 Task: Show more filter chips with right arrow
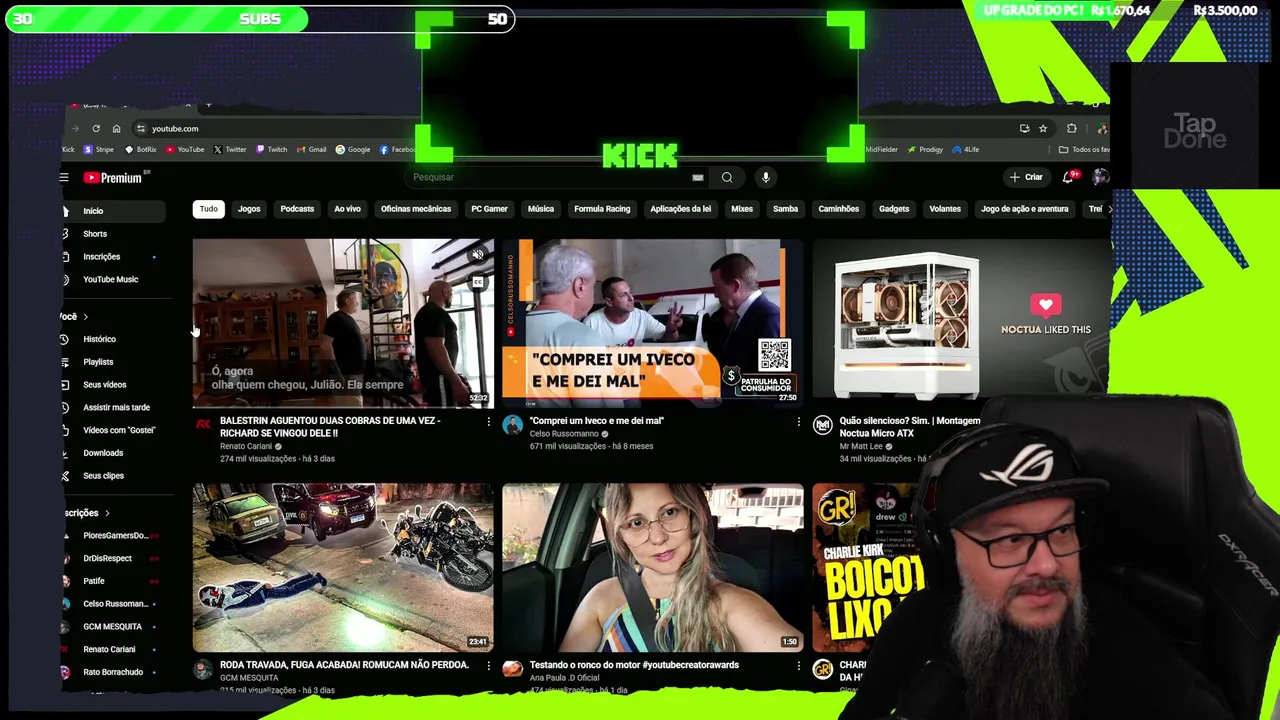(x=1108, y=209)
